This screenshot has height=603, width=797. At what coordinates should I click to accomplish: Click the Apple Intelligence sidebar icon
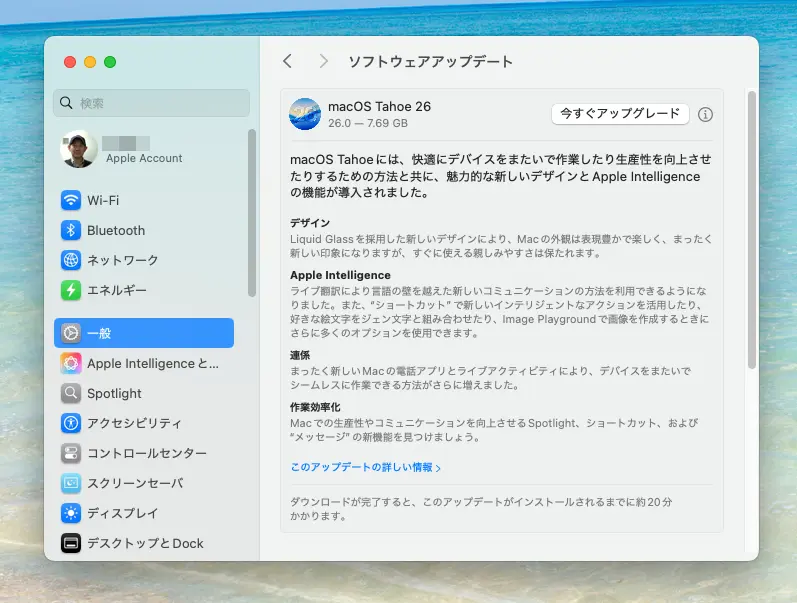[71, 364]
